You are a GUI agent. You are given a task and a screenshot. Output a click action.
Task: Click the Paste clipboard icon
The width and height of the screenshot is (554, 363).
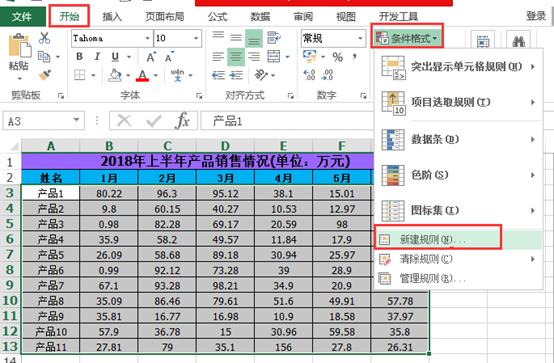(x=19, y=45)
